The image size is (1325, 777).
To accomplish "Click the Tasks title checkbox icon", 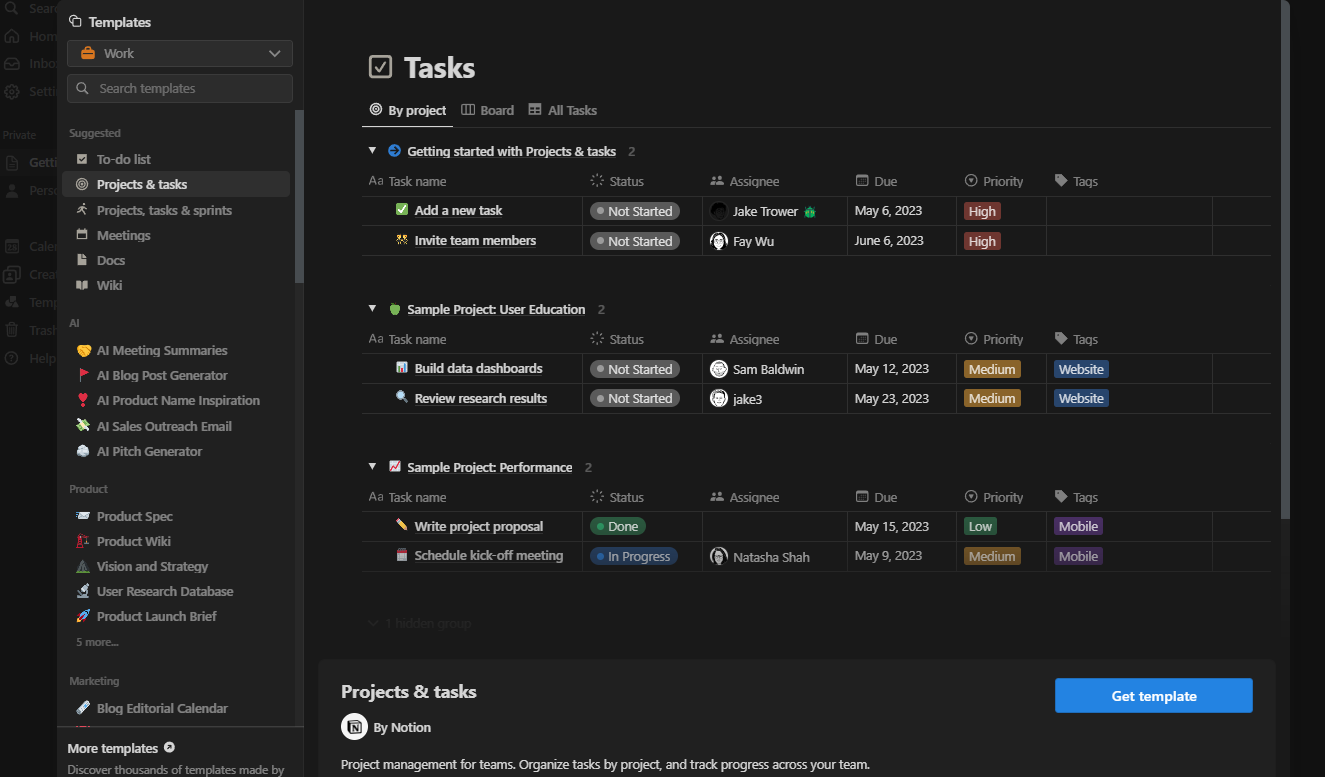I will pos(380,67).
